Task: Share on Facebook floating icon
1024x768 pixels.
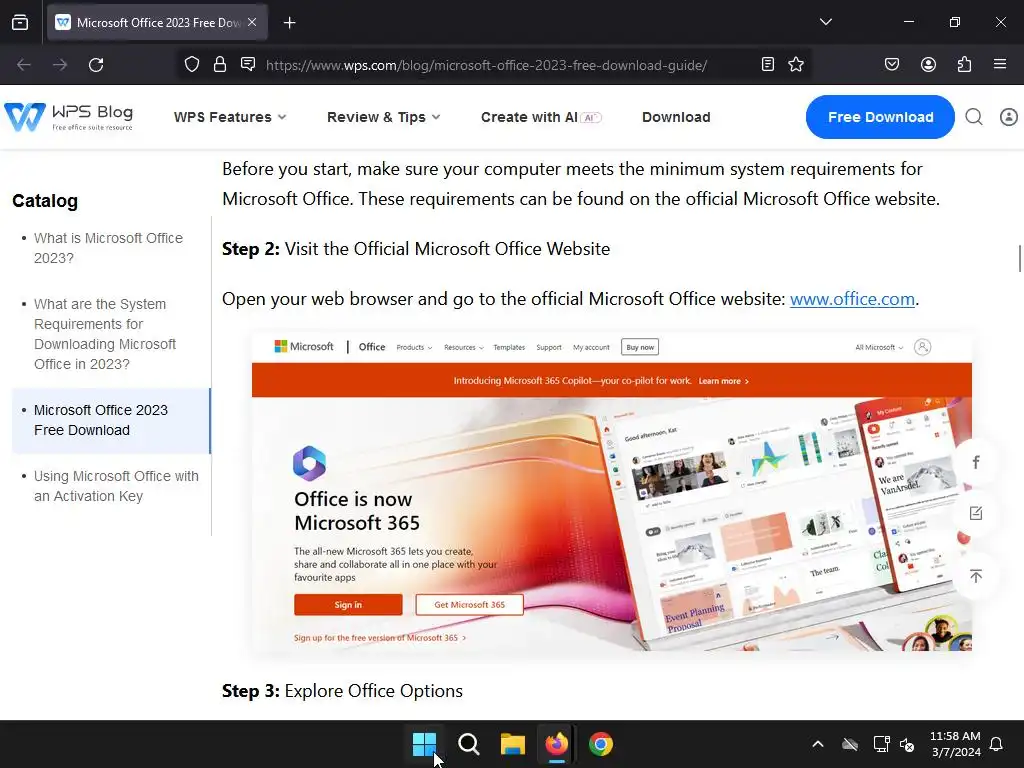Action: (976, 462)
